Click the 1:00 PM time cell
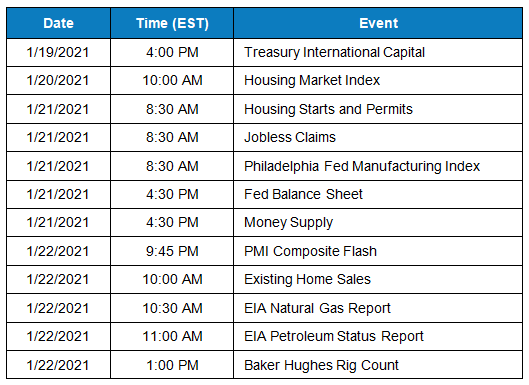Screen dimensions: 529x385 [172, 365]
